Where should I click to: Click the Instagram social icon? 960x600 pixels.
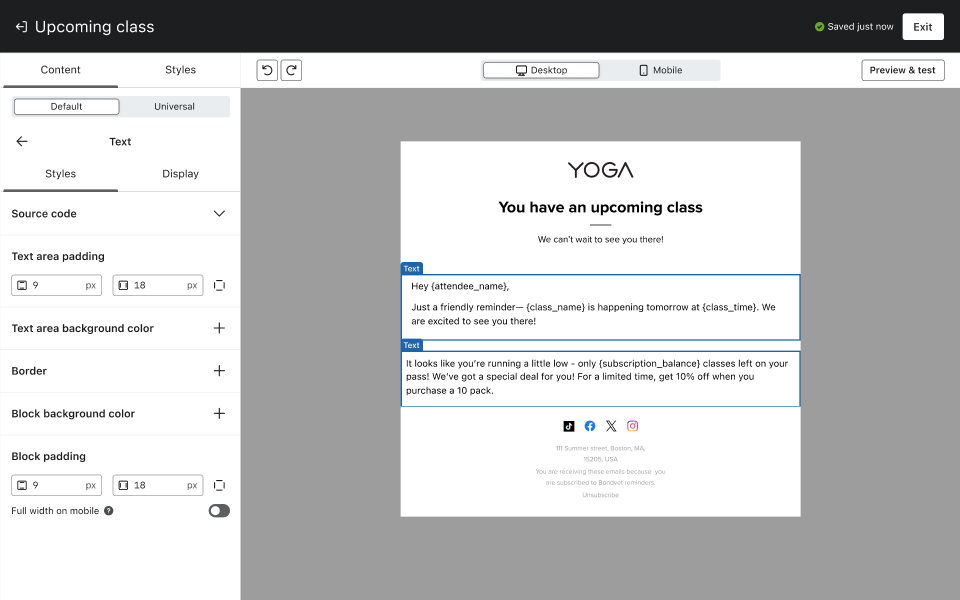[x=632, y=426]
